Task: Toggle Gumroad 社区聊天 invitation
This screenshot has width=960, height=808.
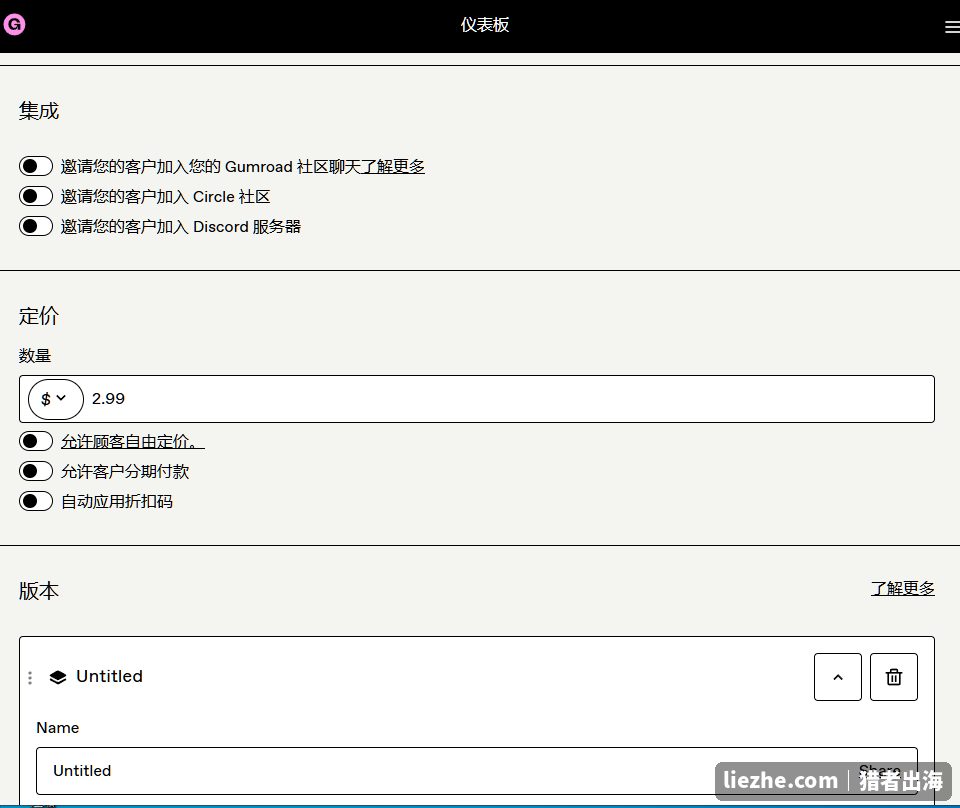Action: pyautogui.click(x=36, y=166)
